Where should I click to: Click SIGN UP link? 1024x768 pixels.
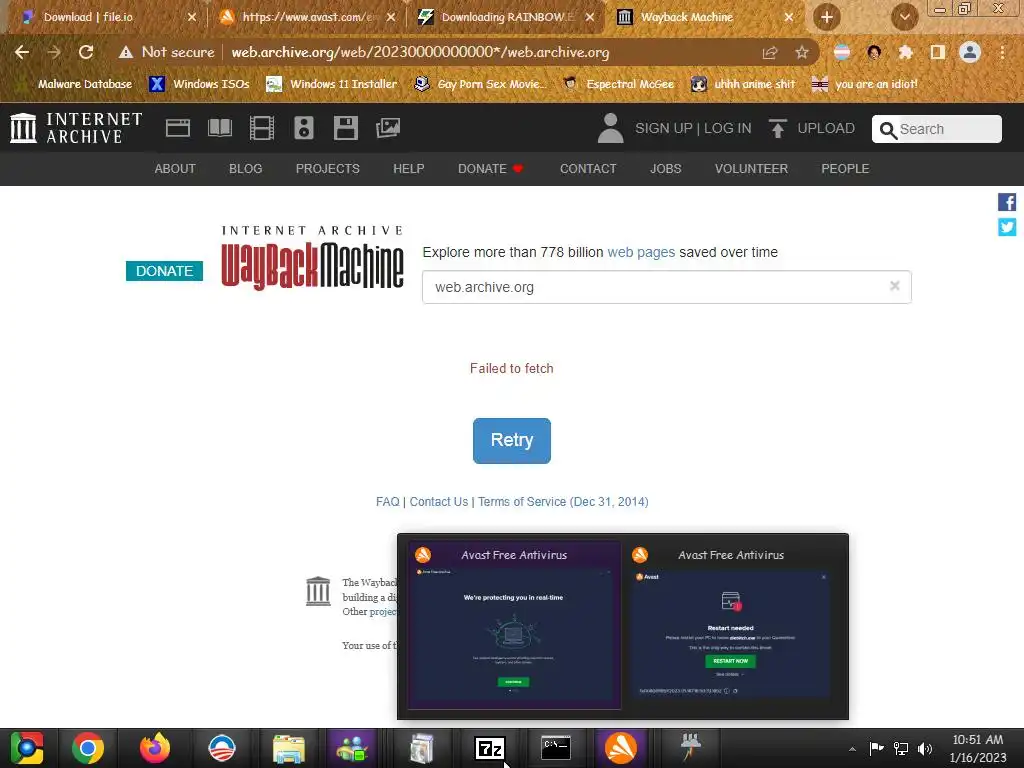(664, 128)
